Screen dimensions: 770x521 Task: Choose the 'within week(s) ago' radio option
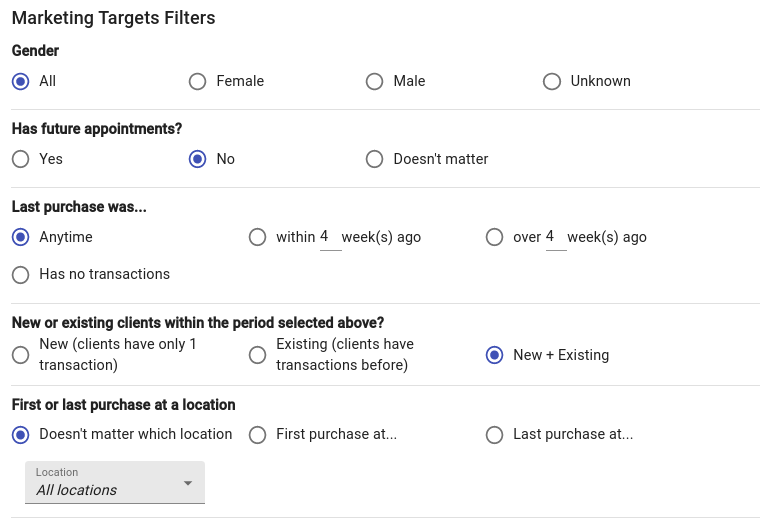click(x=258, y=237)
